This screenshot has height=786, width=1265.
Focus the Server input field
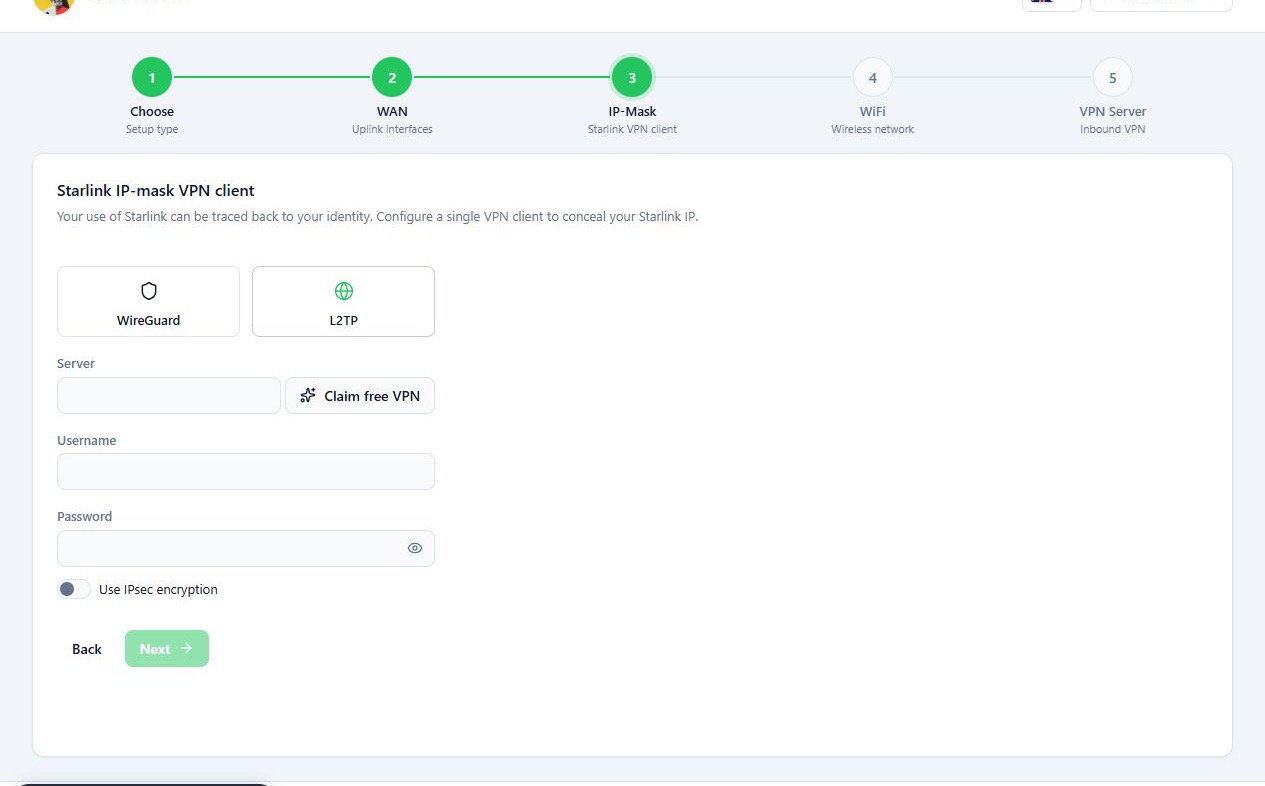[x=169, y=395]
